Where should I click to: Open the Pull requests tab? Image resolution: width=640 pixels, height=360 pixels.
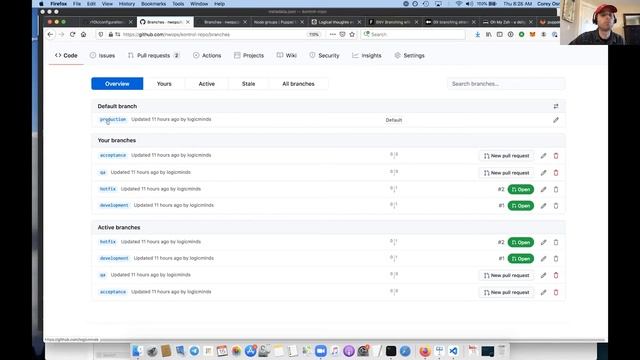[x=153, y=56]
